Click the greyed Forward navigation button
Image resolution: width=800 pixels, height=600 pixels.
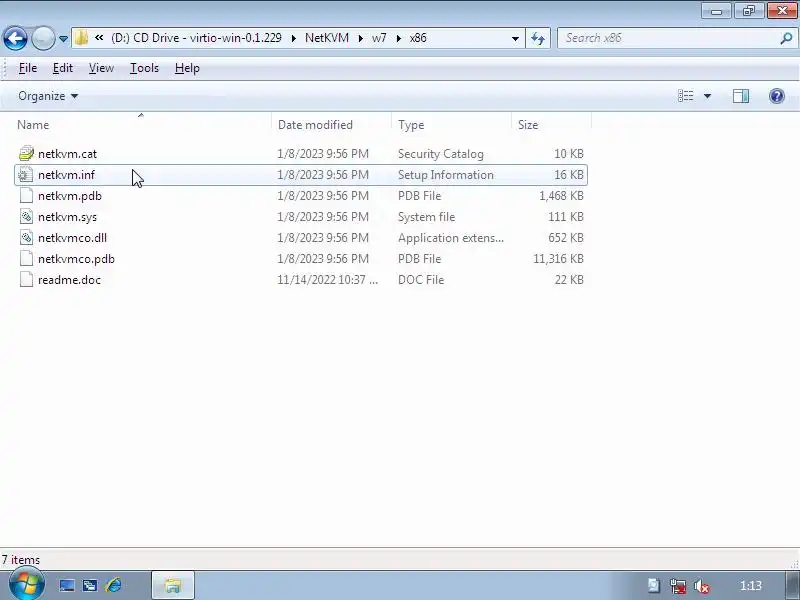pyautogui.click(x=43, y=38)
